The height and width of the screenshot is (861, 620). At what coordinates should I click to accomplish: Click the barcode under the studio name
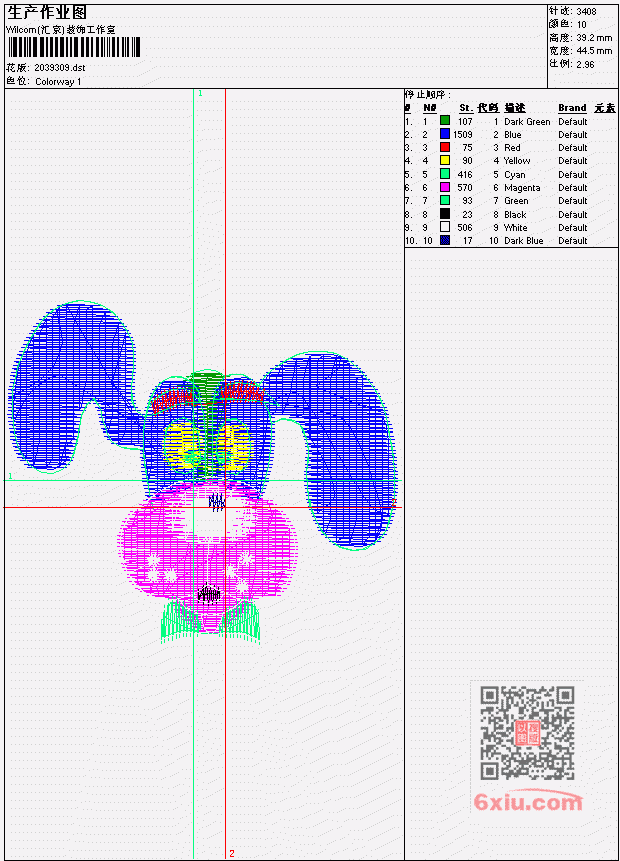click(x=74, y=47)
